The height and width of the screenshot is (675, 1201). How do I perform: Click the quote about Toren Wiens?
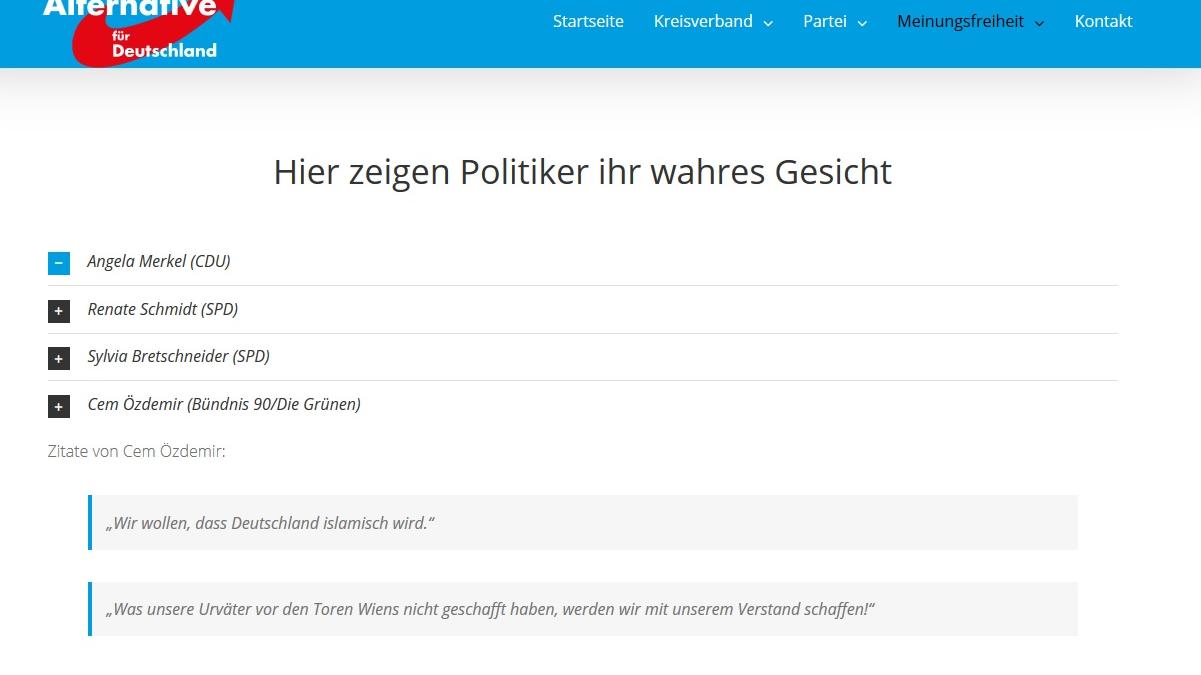pos(490,609)
